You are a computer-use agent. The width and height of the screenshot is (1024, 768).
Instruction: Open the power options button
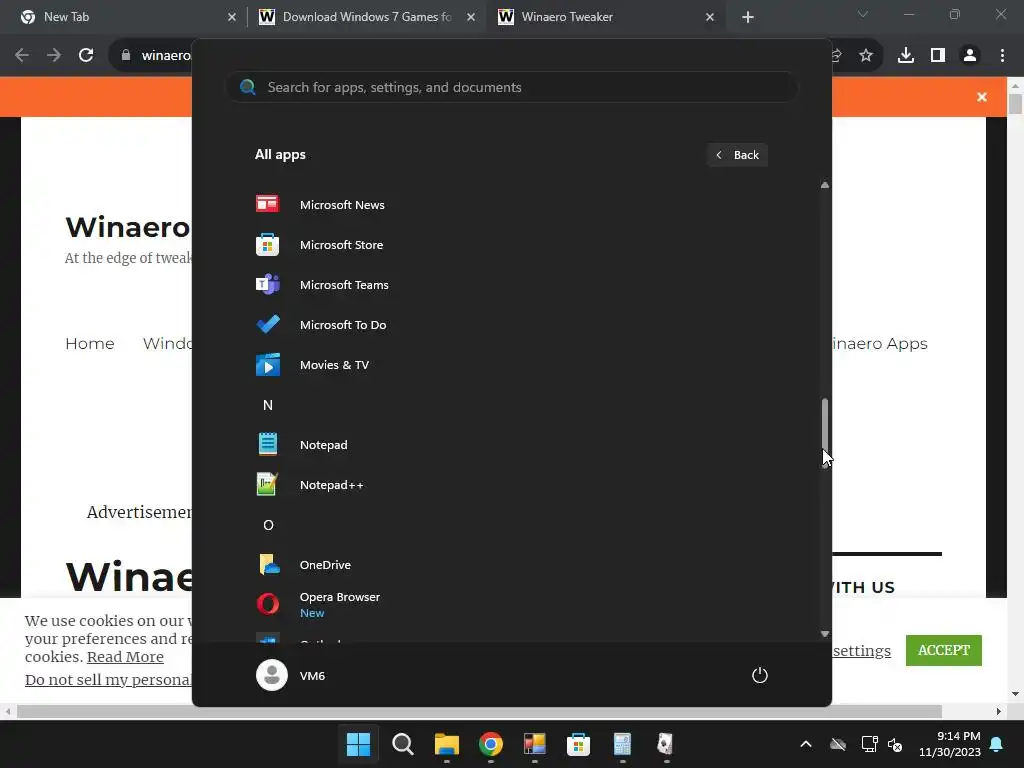click(x=760, y=675)
